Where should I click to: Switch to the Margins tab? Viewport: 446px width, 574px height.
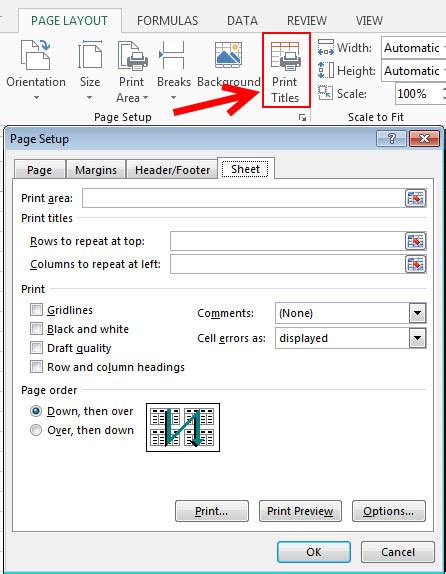(x=96, y=170)
